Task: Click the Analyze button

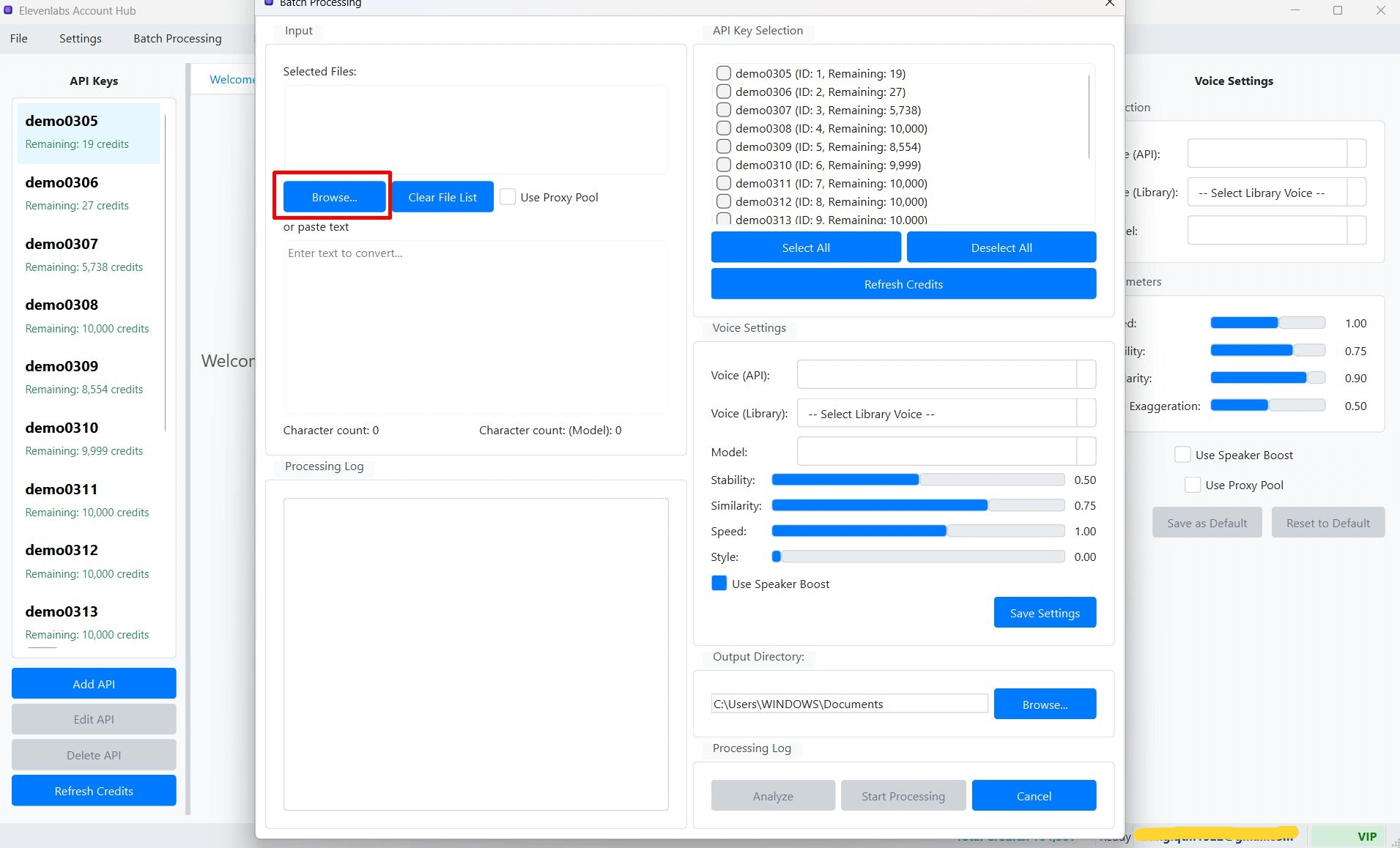Action: pyautogui.click(x=773, y=796)
